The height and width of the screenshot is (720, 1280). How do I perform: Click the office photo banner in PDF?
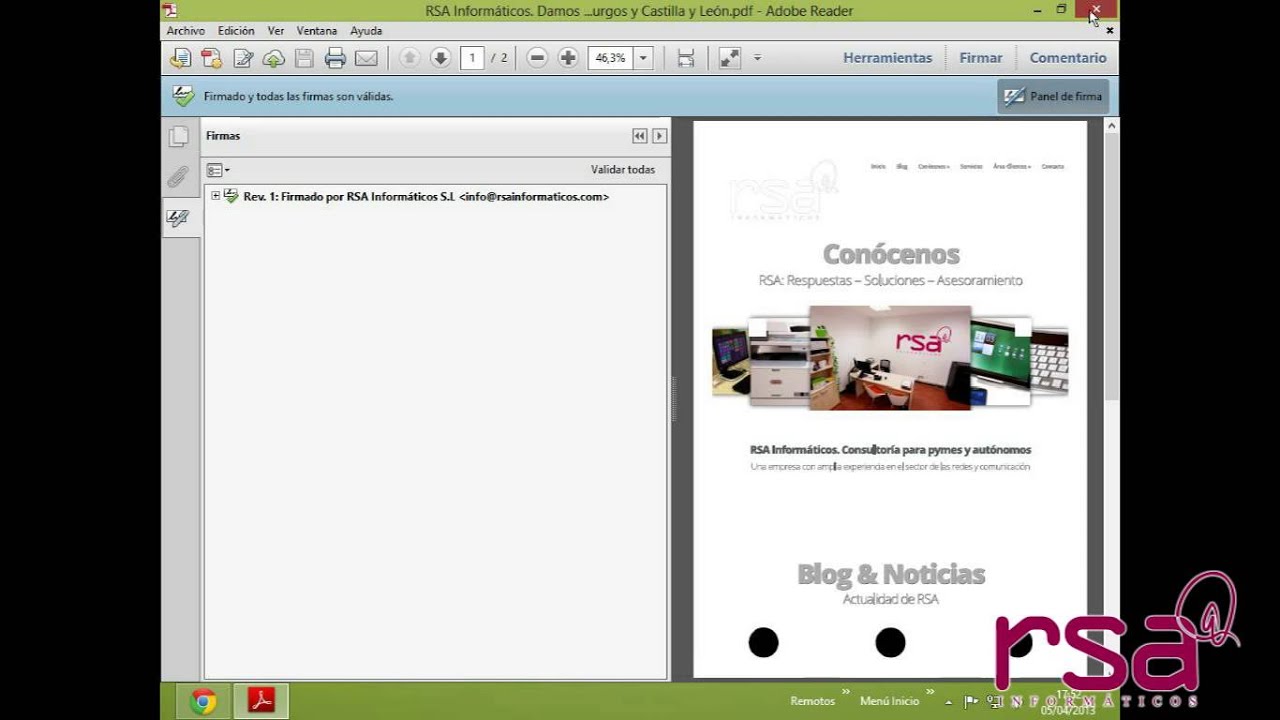coord(890,358)
